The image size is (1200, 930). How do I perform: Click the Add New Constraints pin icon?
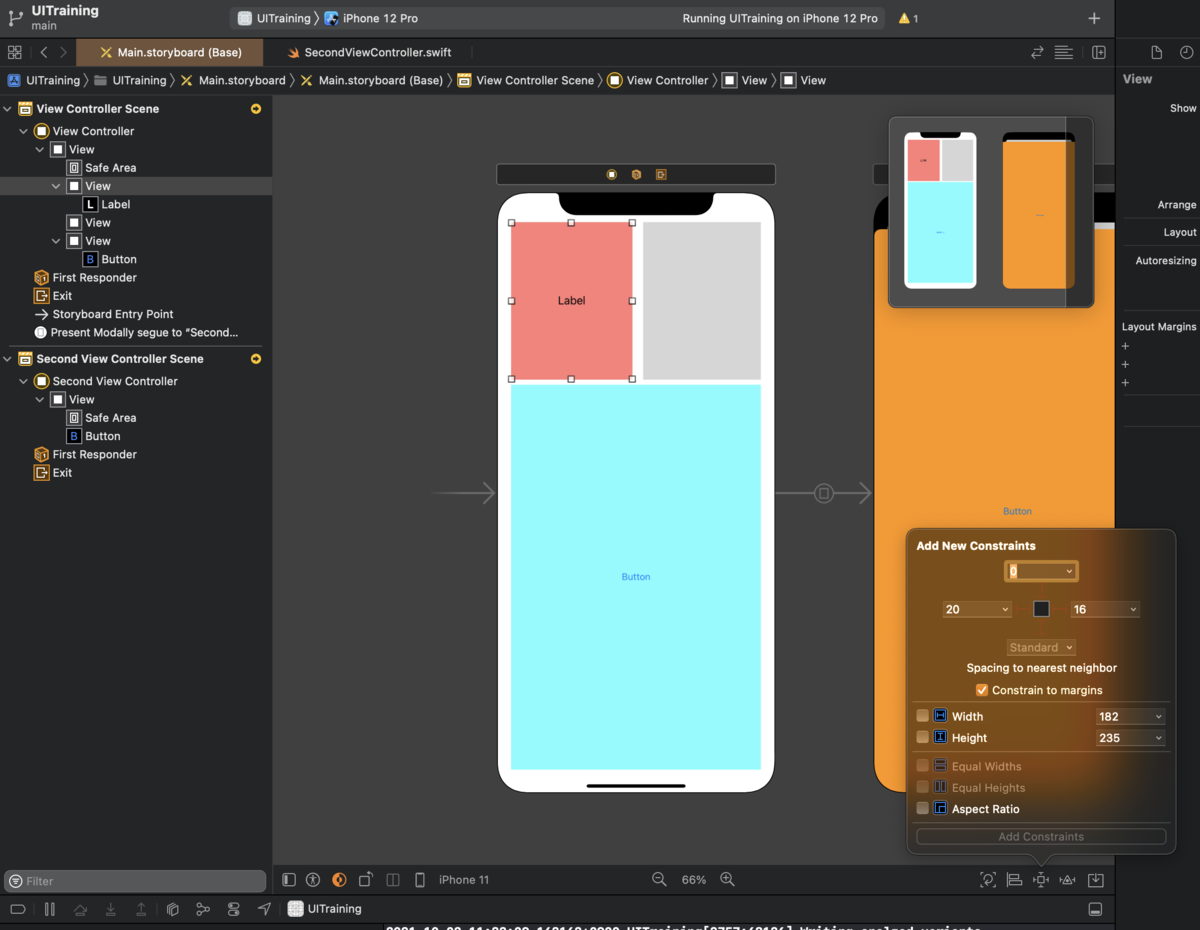coord(1041,880)
